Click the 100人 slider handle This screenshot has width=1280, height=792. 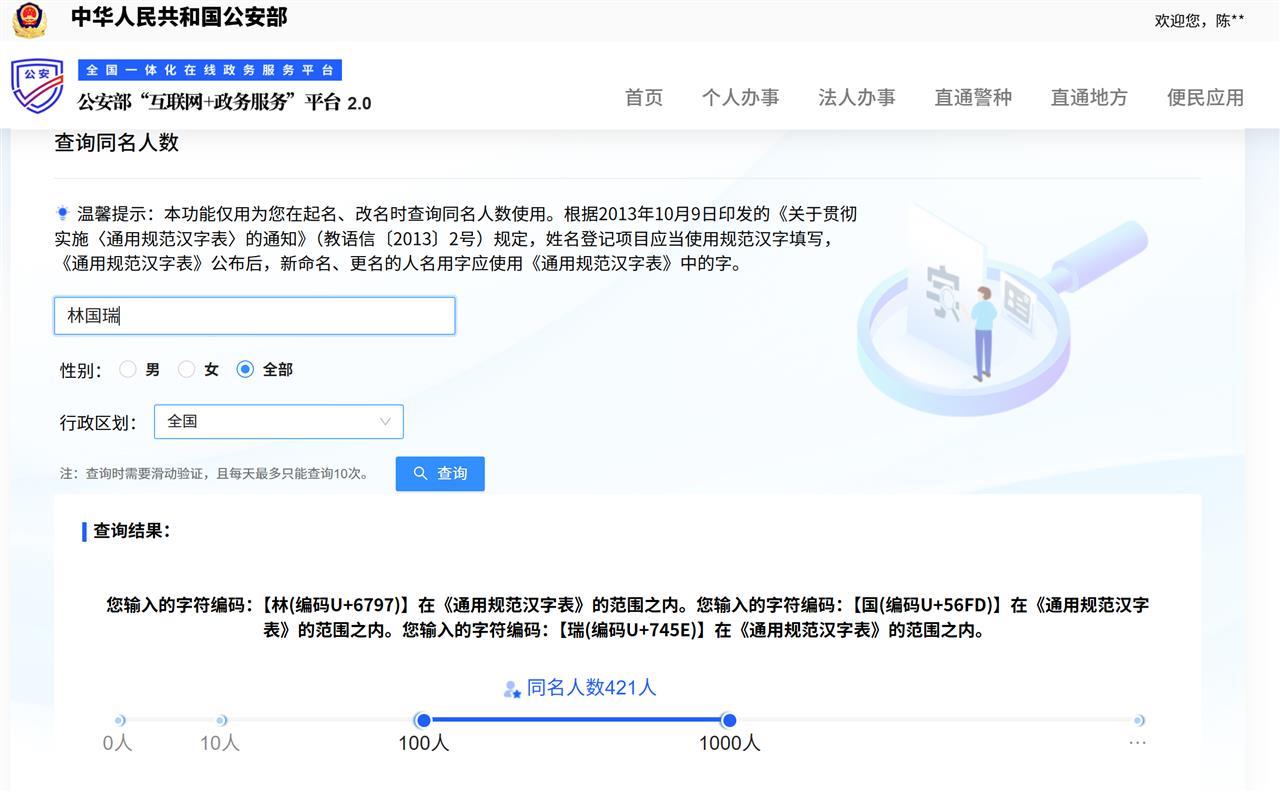tap(423, 720)
